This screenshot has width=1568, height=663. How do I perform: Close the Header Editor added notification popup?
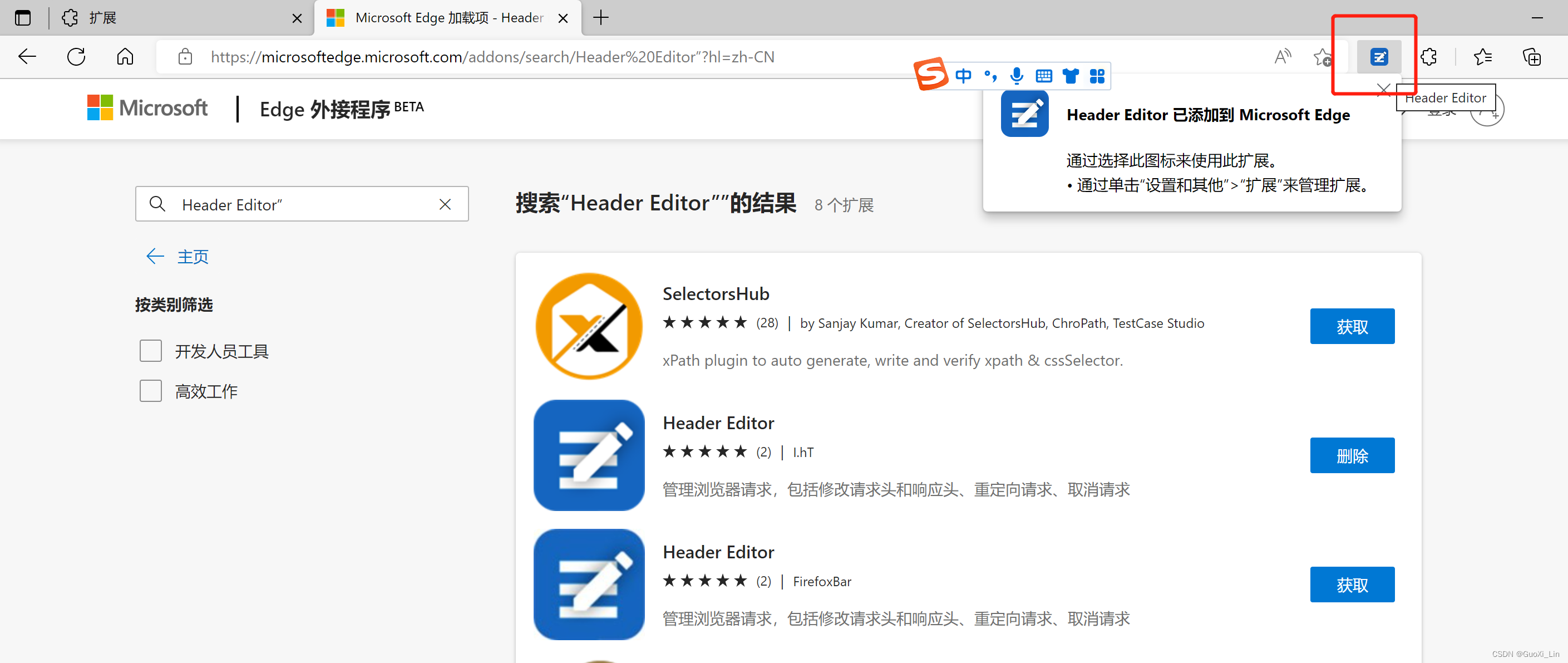tap(1383, 90)
